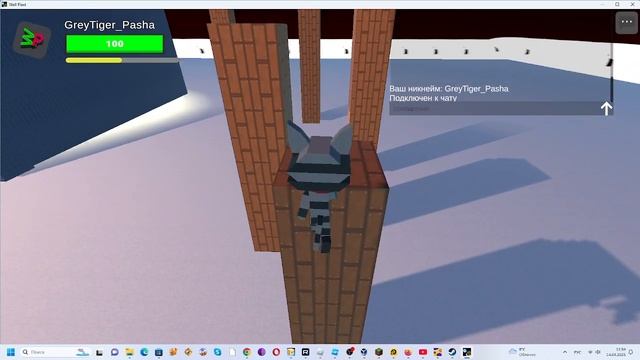Launch Microsoft Edge from the taskbar
Screen dimensions: 640x360
point(144,352)
